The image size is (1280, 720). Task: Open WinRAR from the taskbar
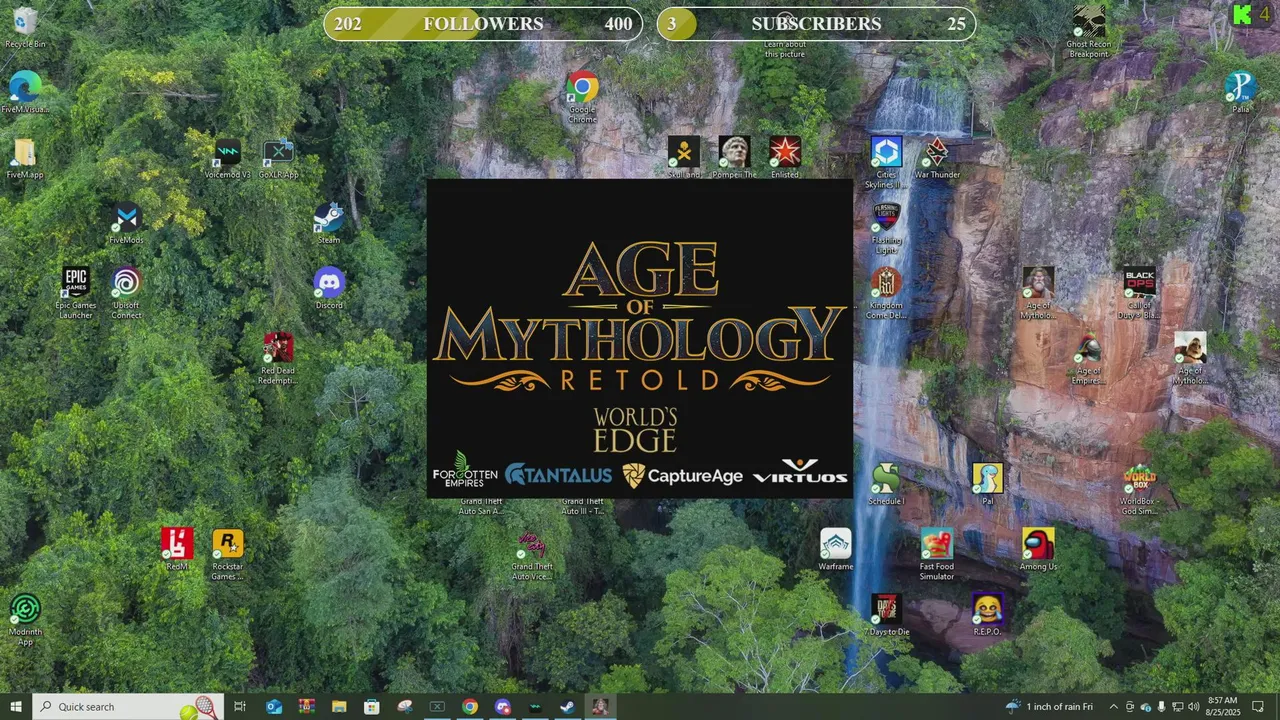point(306,706)
